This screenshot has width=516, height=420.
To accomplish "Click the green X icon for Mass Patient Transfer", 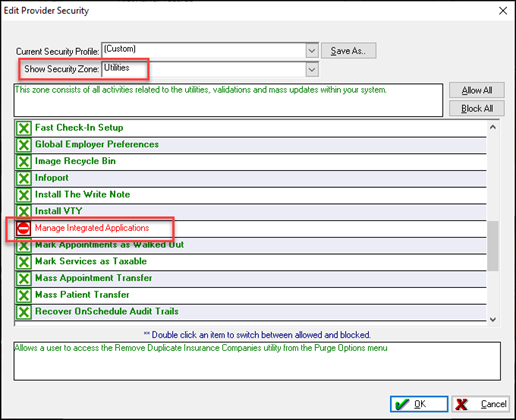I will coord(23,295).
